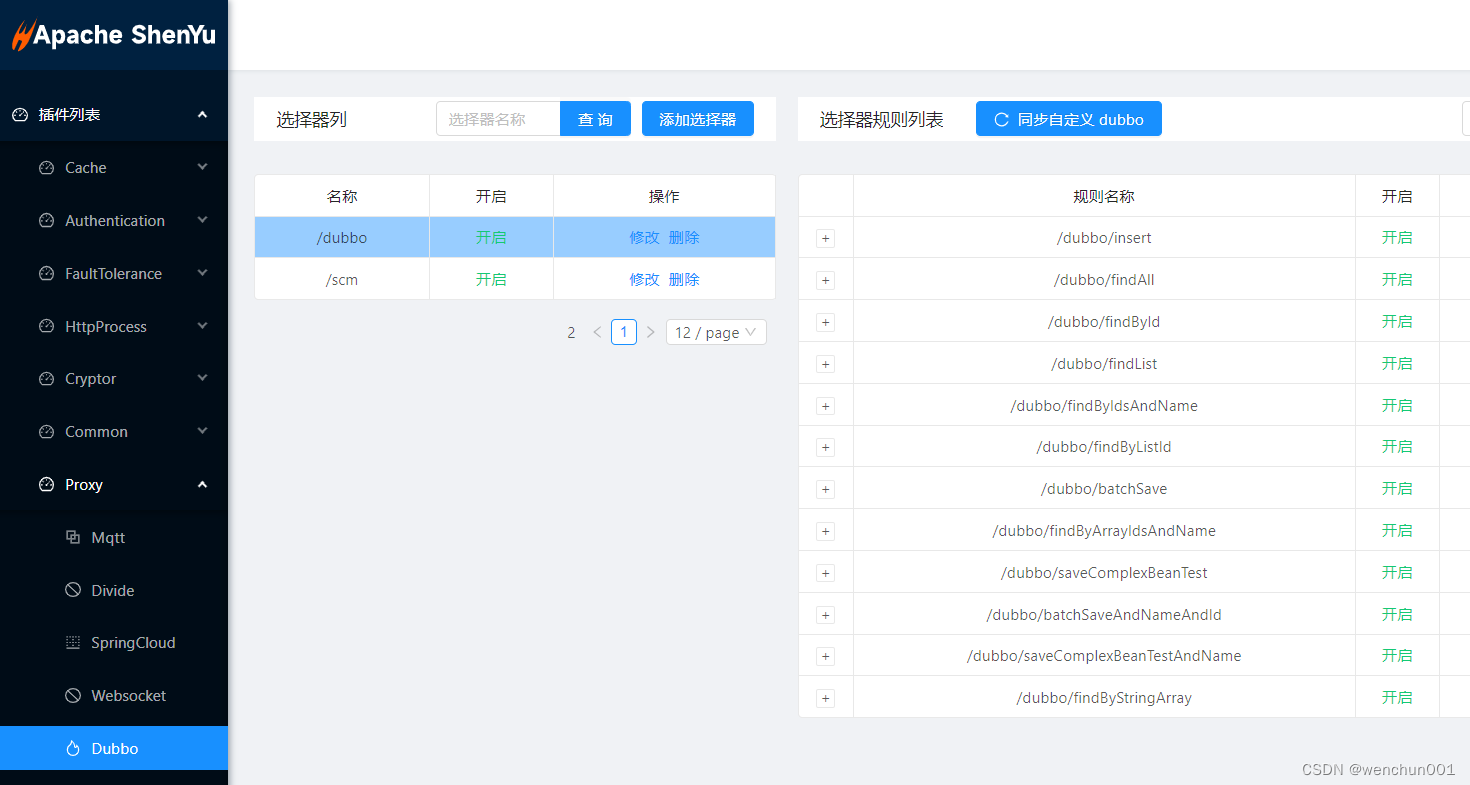Click the /dubbo/findAll rule name
Viewport: 1470px width, 785px height.
click(1104, 280)
